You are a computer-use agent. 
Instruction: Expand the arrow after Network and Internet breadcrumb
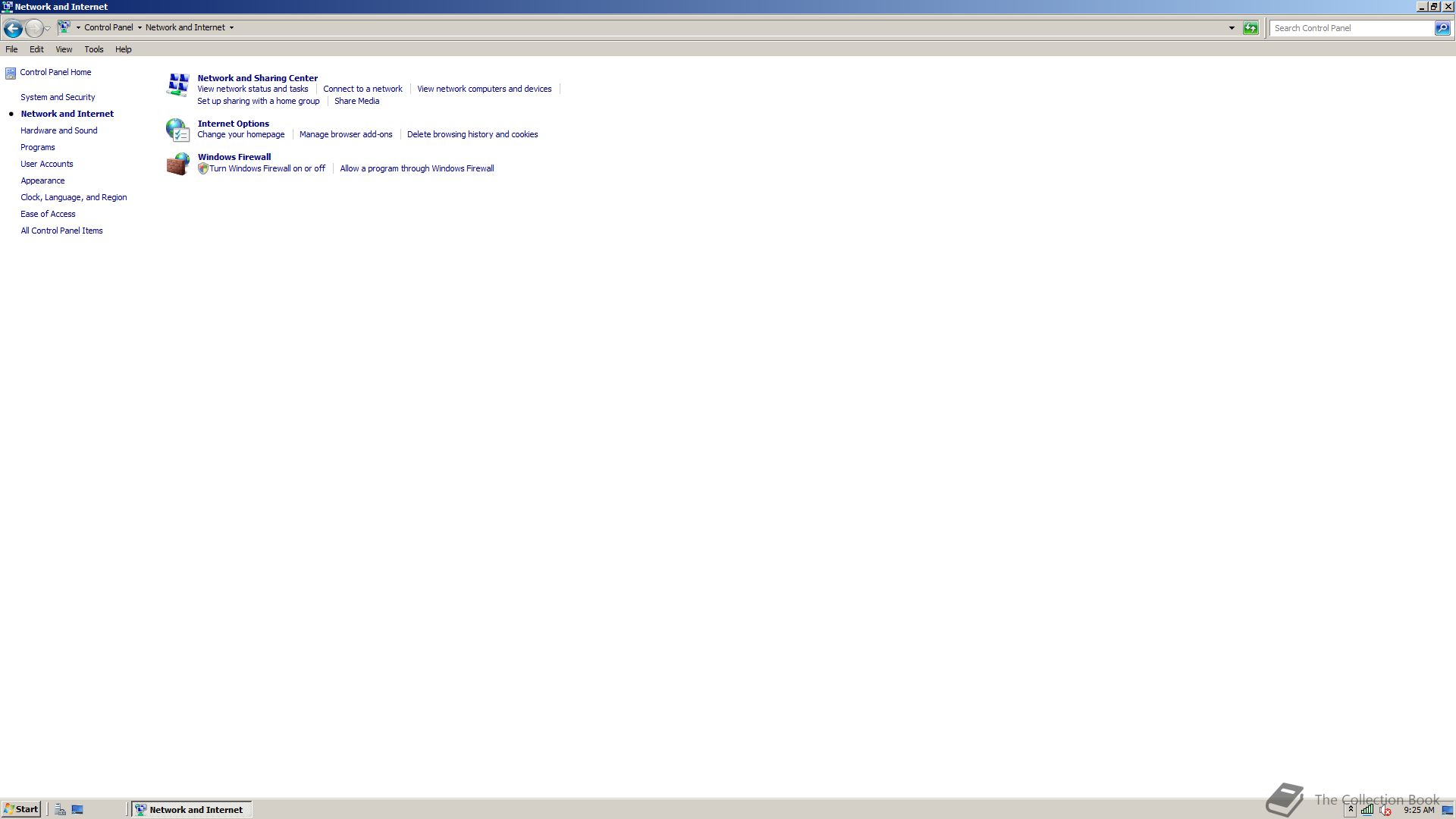231,28
